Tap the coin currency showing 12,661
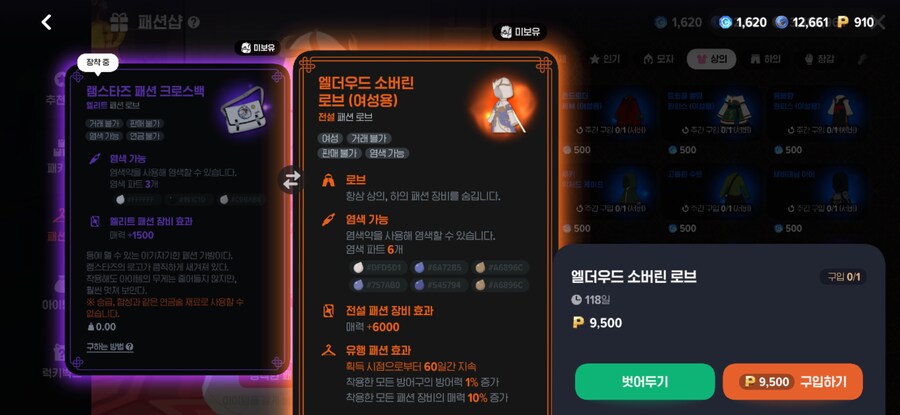 pyautogui.click(x=801, y=22)
